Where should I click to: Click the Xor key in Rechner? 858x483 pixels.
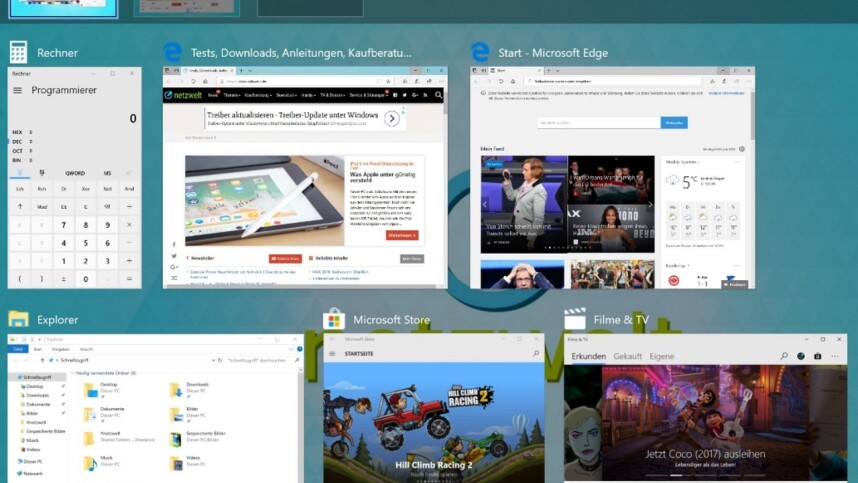[85, 189]
